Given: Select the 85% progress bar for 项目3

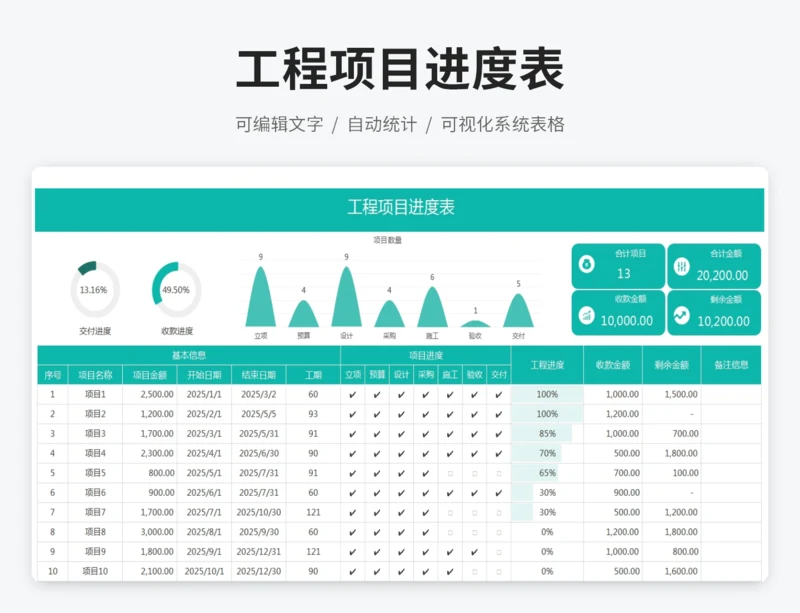Looking at the screenshot, I should click(542, 434).
